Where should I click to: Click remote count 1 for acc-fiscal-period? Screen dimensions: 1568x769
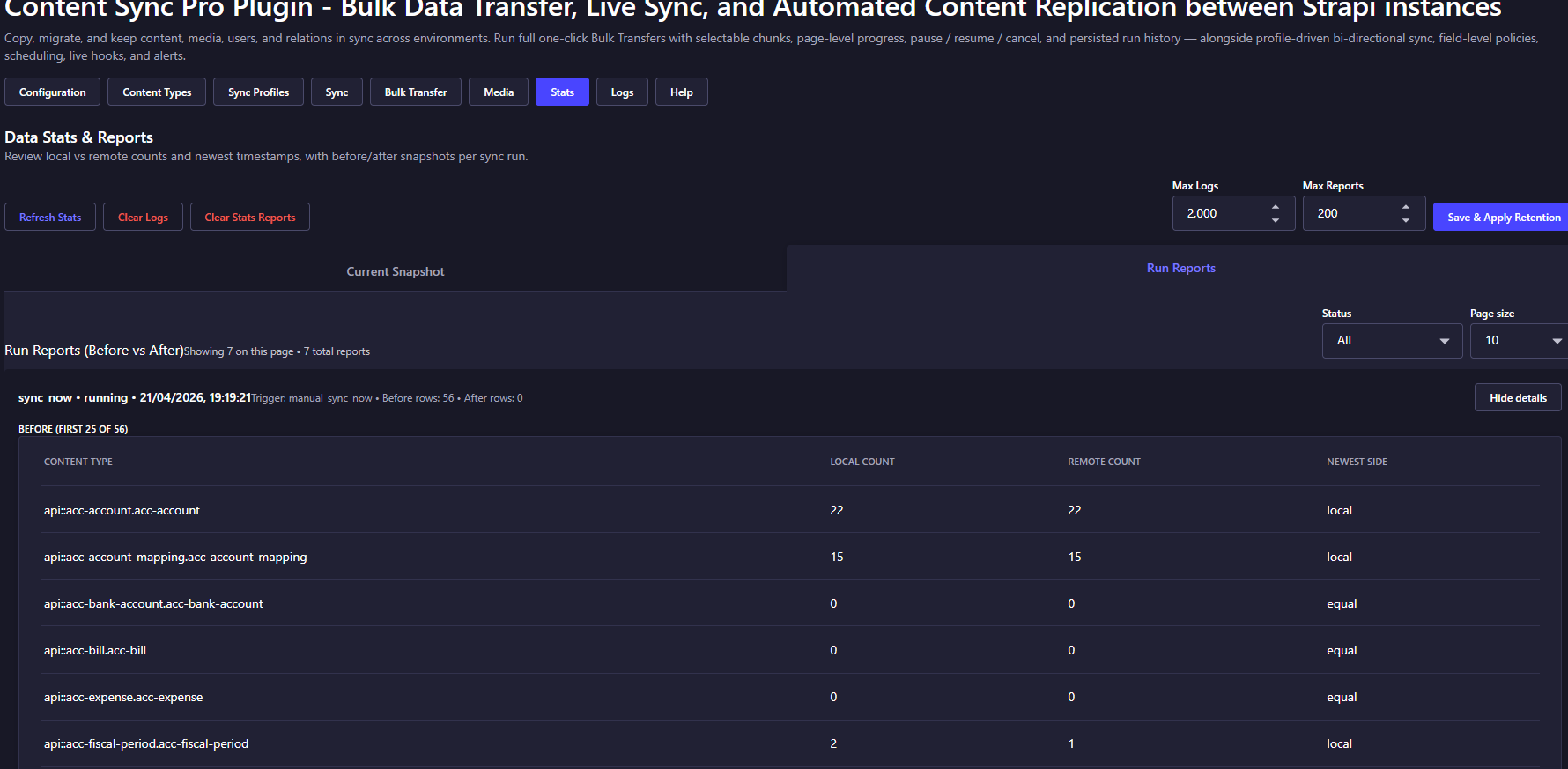[1071, 743]
